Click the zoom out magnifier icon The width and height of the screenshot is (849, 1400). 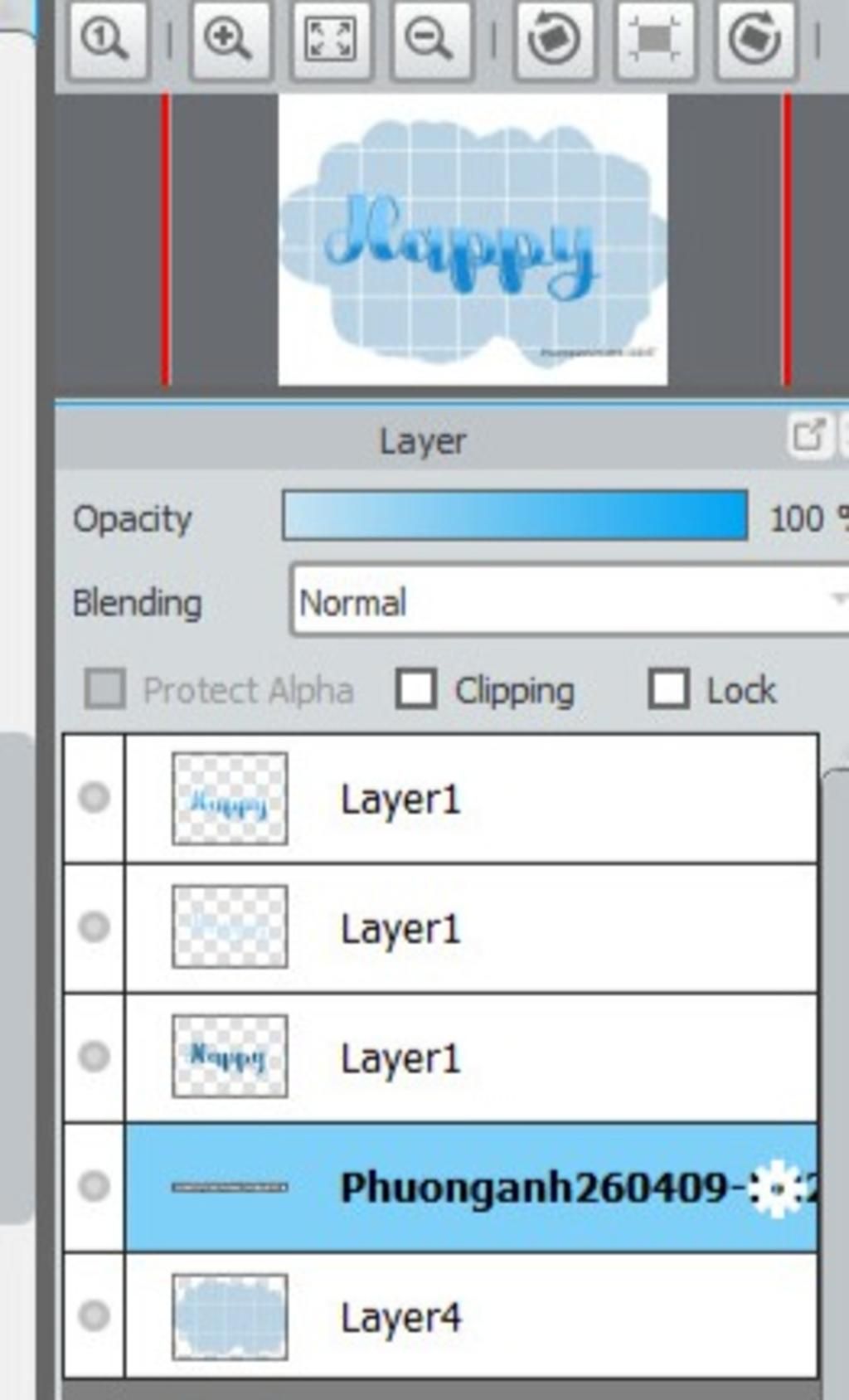430,39
